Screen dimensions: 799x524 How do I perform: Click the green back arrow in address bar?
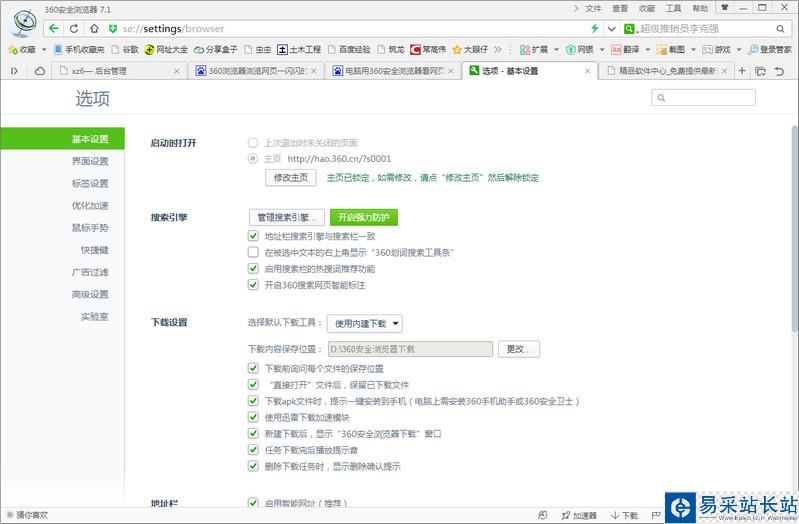pyautogui.click(x=54, y=29)
